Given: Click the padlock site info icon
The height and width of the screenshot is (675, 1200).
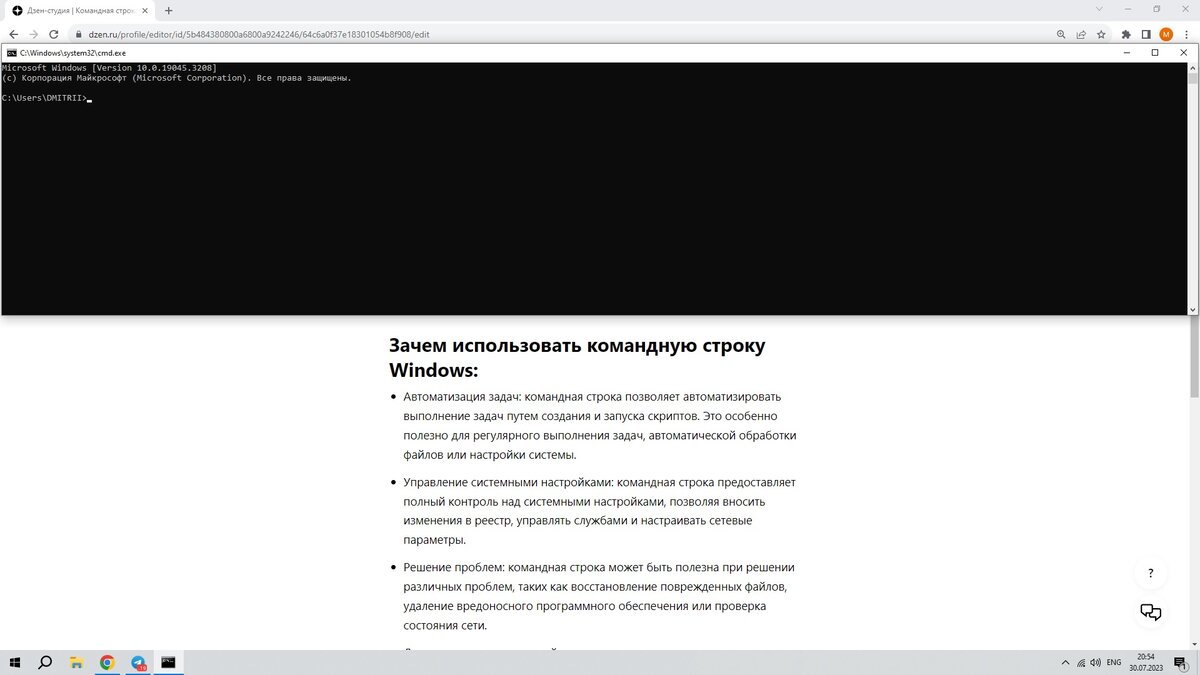Looking at the screenshot, I should (78, 34).
